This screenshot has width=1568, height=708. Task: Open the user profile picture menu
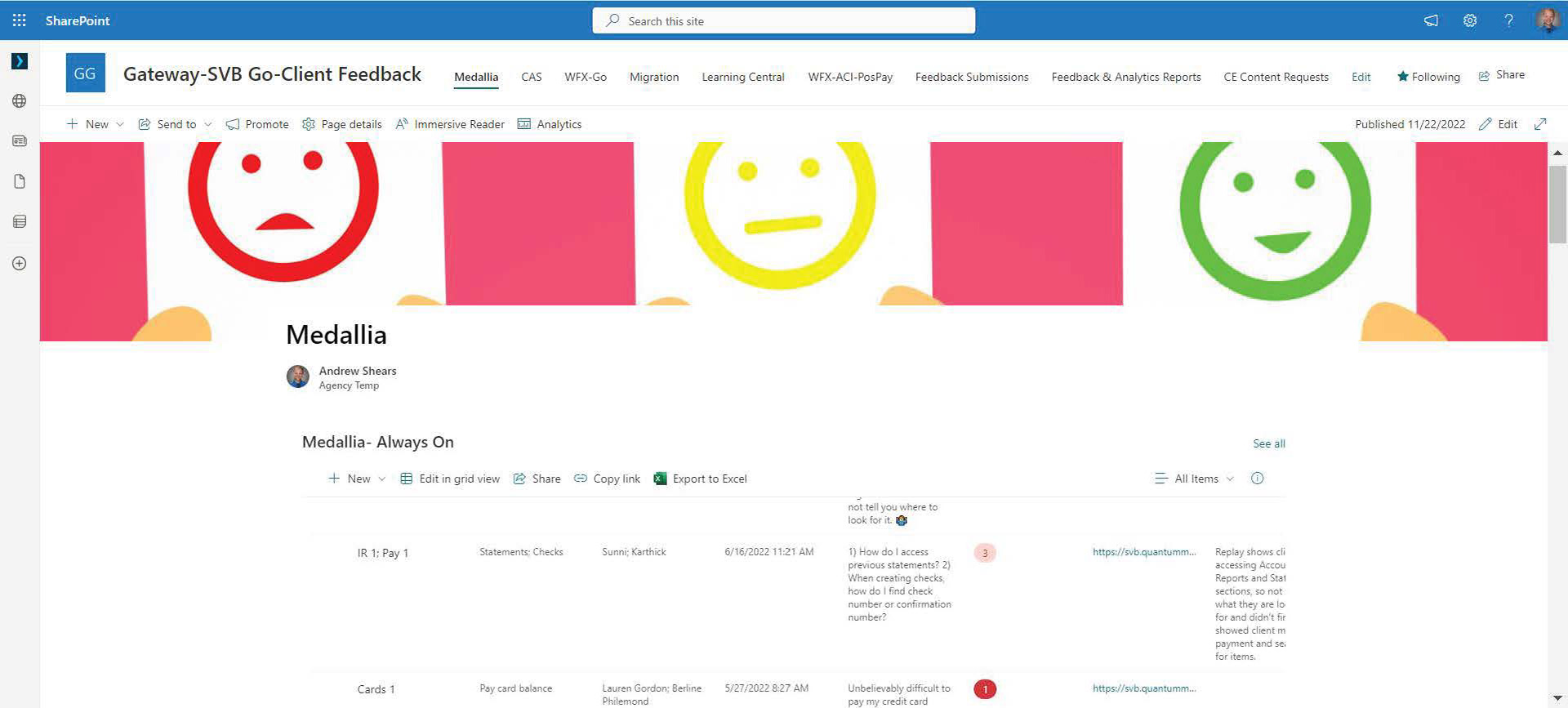1547,20
